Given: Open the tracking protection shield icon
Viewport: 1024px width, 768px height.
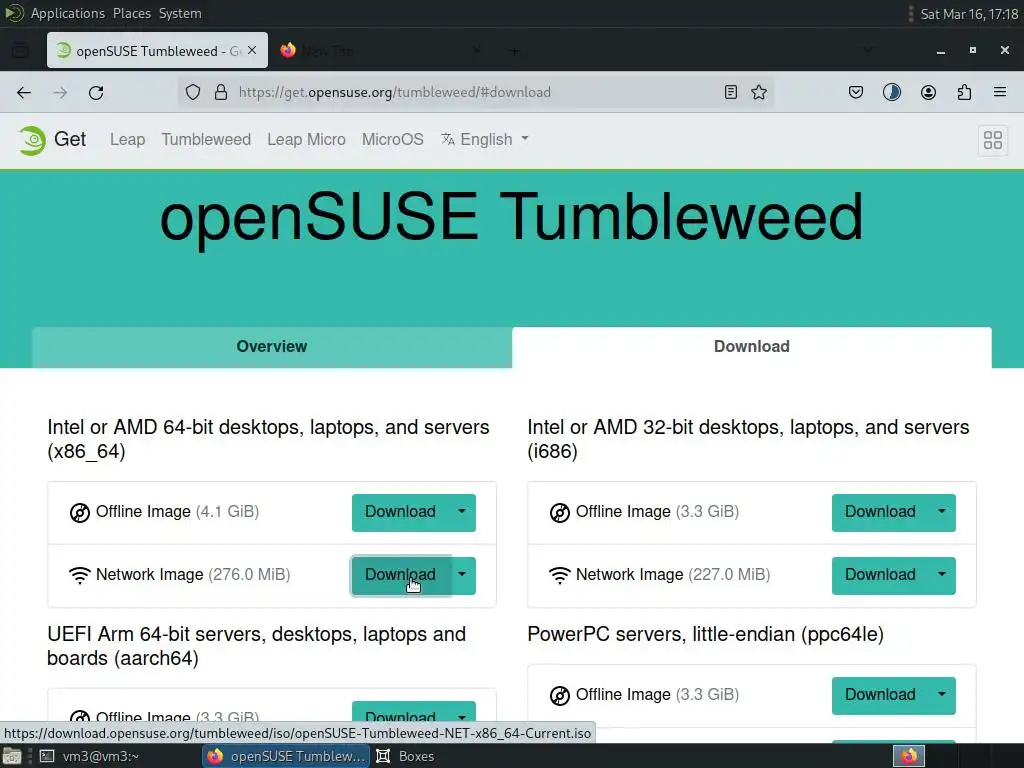Looking at the screenshot, I should (193, 92).
